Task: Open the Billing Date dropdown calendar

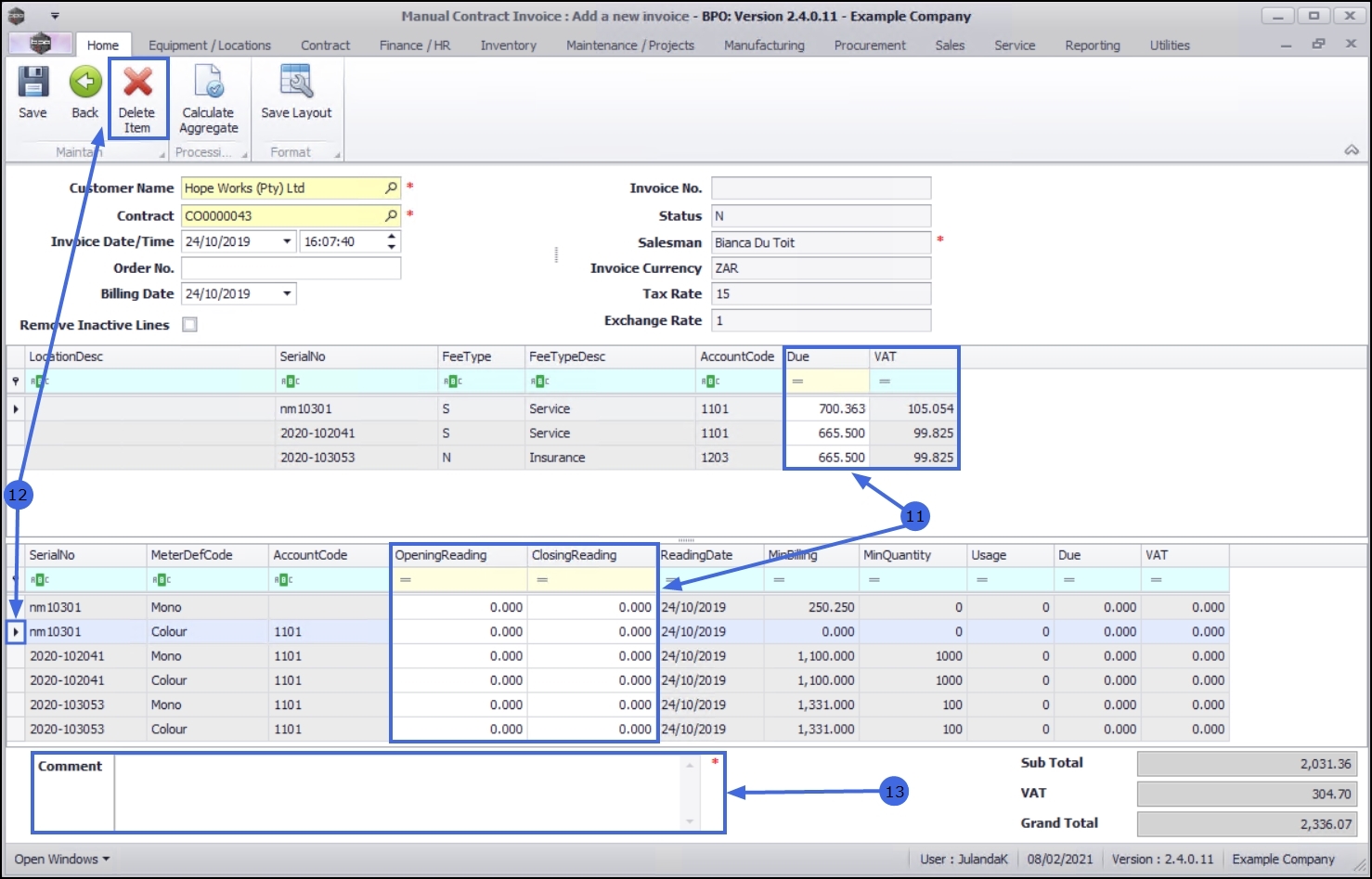Action: [287, 294]
